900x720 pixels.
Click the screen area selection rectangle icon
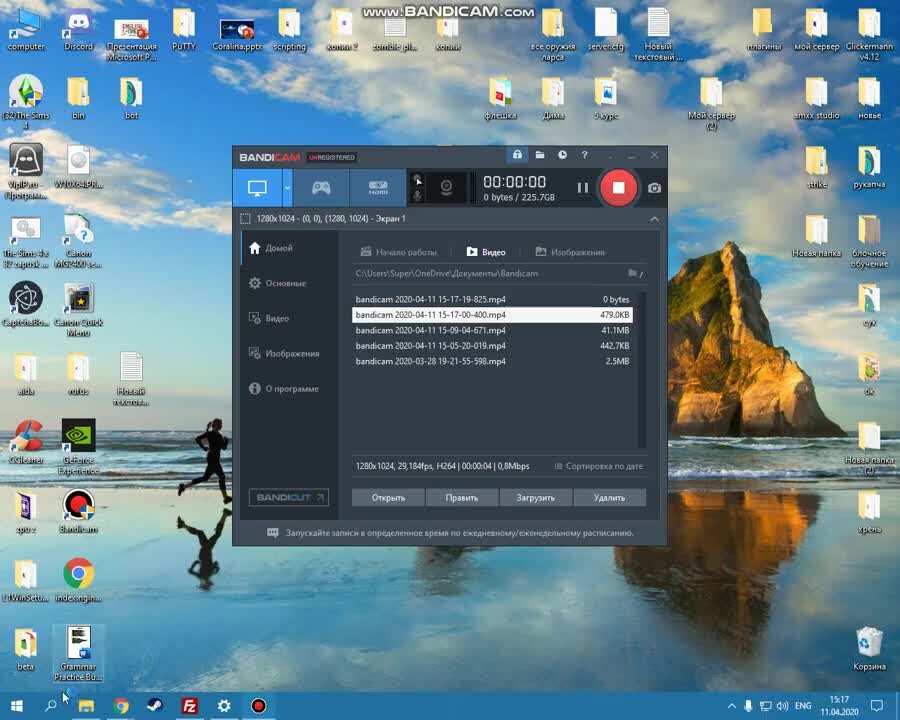click(245, 219)
